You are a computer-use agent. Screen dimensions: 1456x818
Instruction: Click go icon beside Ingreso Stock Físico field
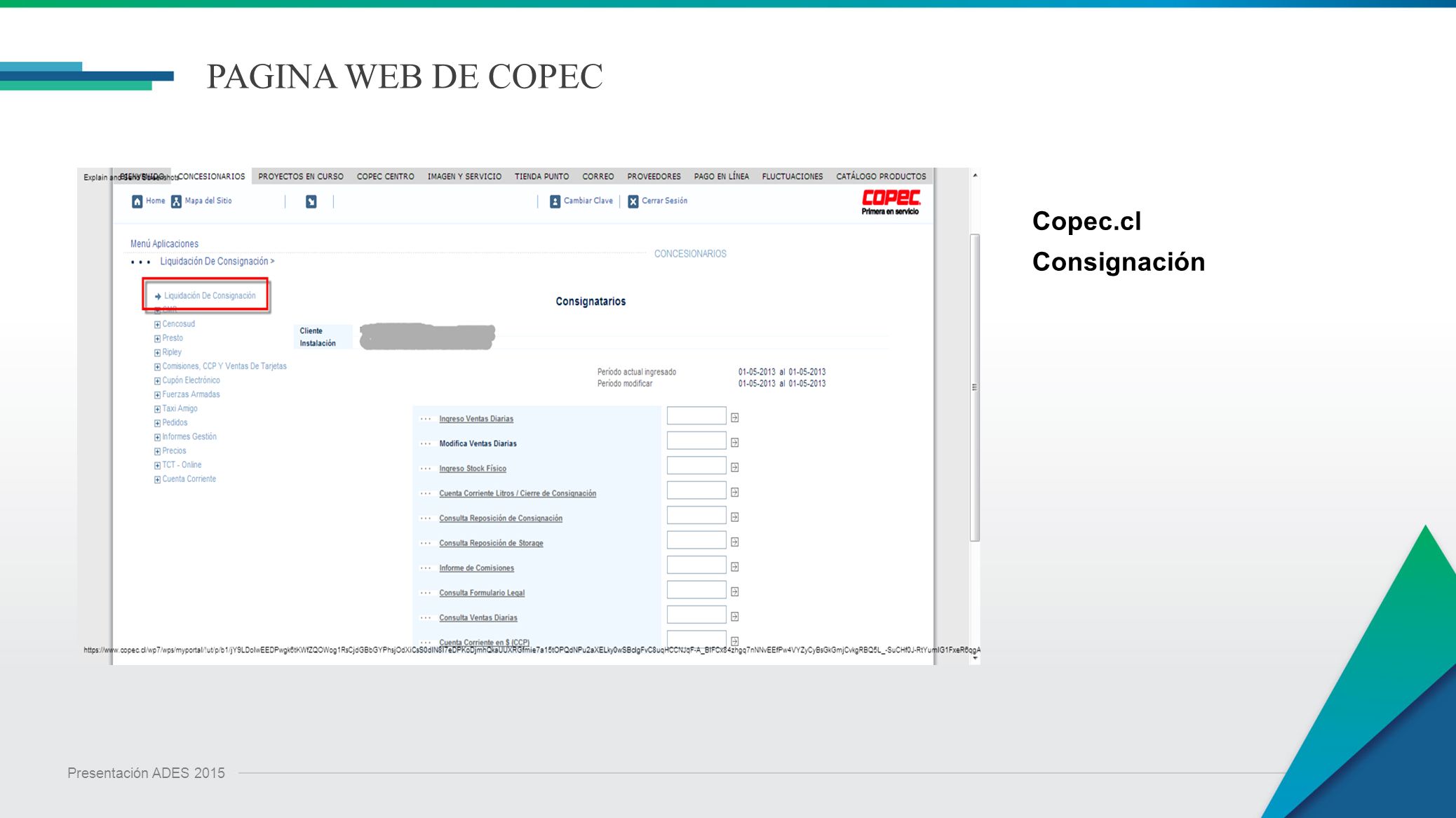735,467
